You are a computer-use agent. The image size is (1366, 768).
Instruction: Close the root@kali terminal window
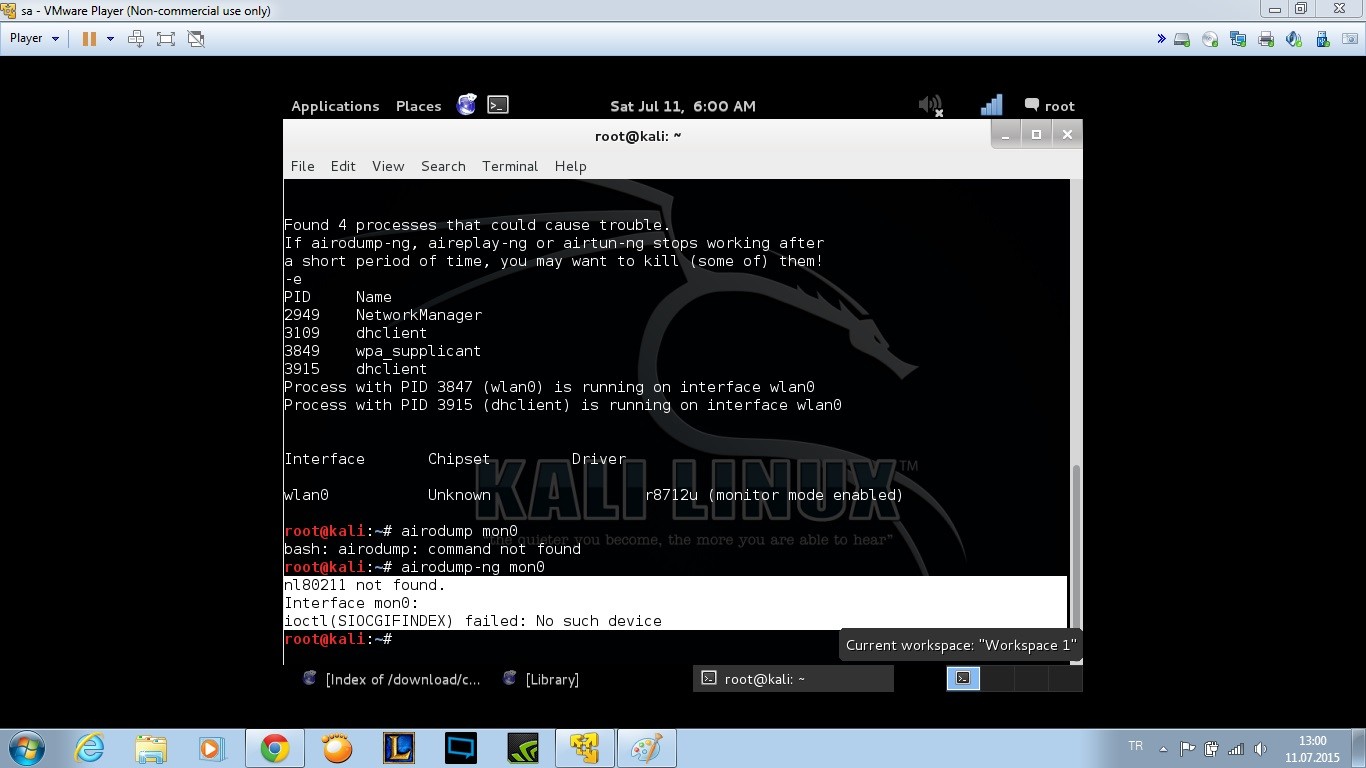point(1067,134)
